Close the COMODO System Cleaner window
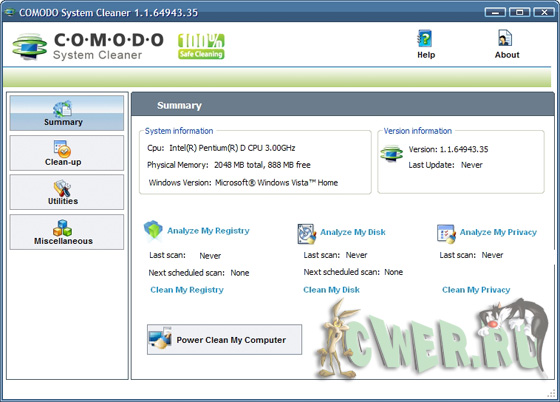This screenshot has width=560, height=402. (544, 12)
